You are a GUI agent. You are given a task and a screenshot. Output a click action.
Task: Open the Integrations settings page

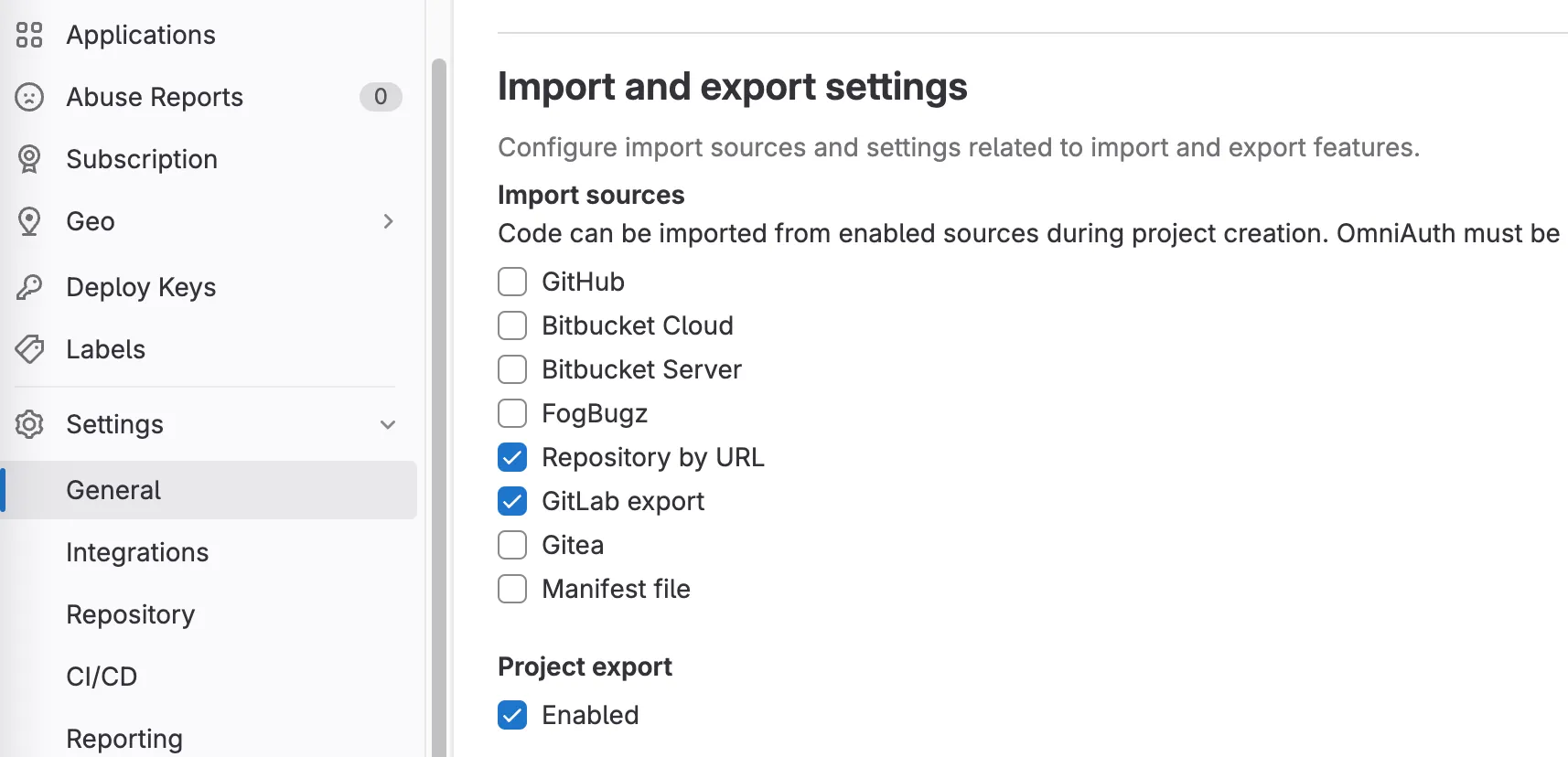point(137,552)
